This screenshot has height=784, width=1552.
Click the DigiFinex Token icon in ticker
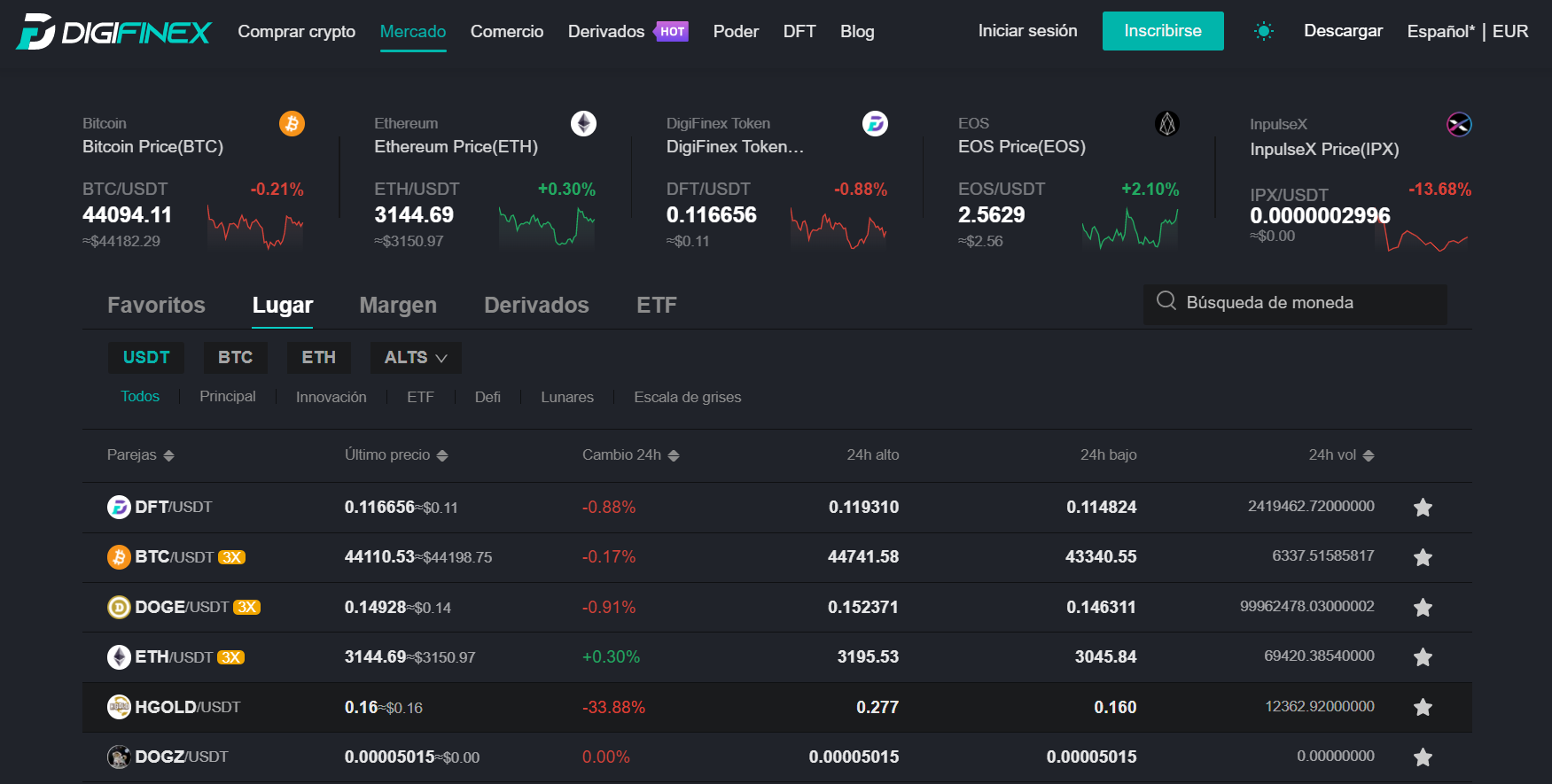coord(875,123)
